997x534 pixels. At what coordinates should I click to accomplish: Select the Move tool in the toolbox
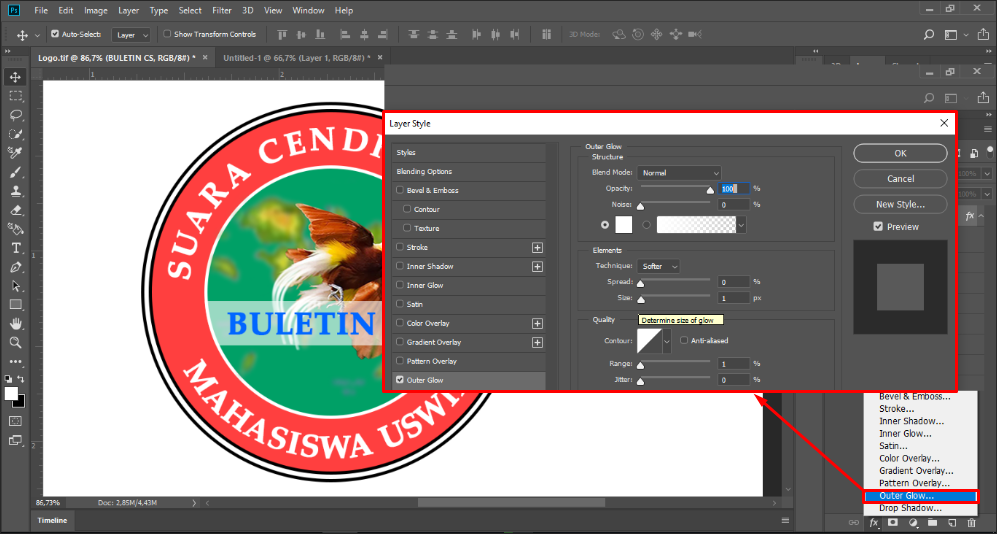[15, 78]
